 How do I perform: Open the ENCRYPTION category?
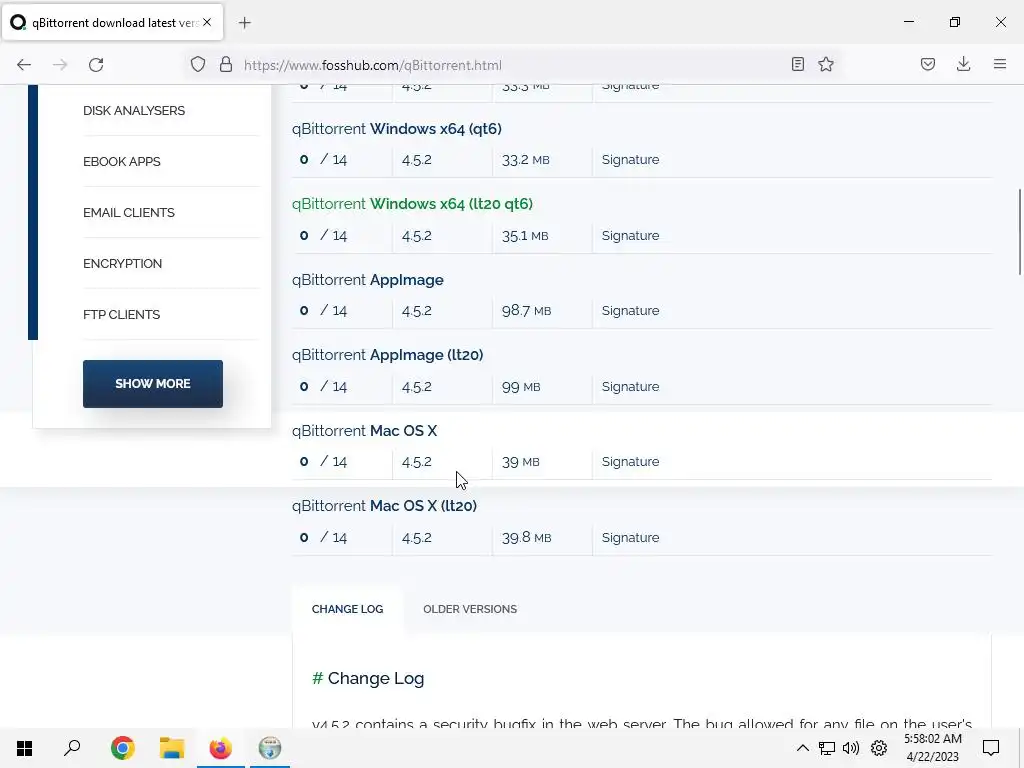tap(122, 263)
